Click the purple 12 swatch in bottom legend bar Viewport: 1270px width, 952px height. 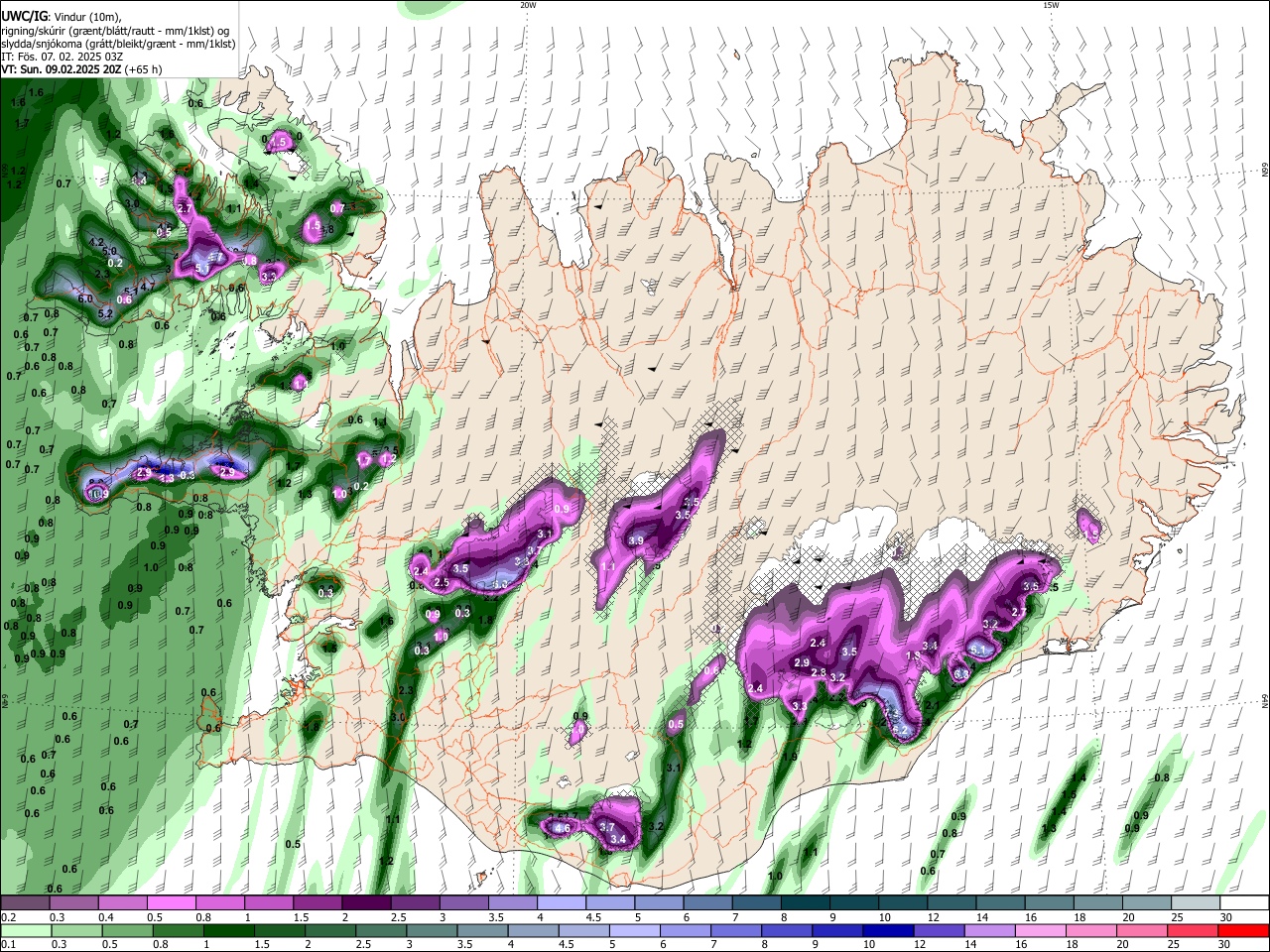coord(940,930)
